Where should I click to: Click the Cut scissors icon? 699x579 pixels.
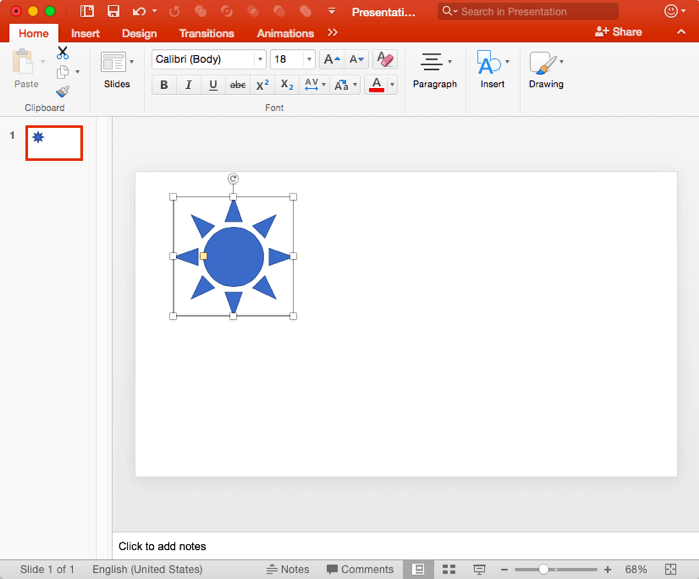[x=63, y=52]
